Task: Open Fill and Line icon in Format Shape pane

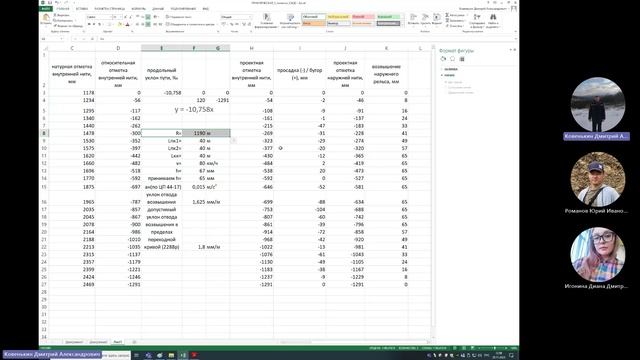Action: (443, 59)
